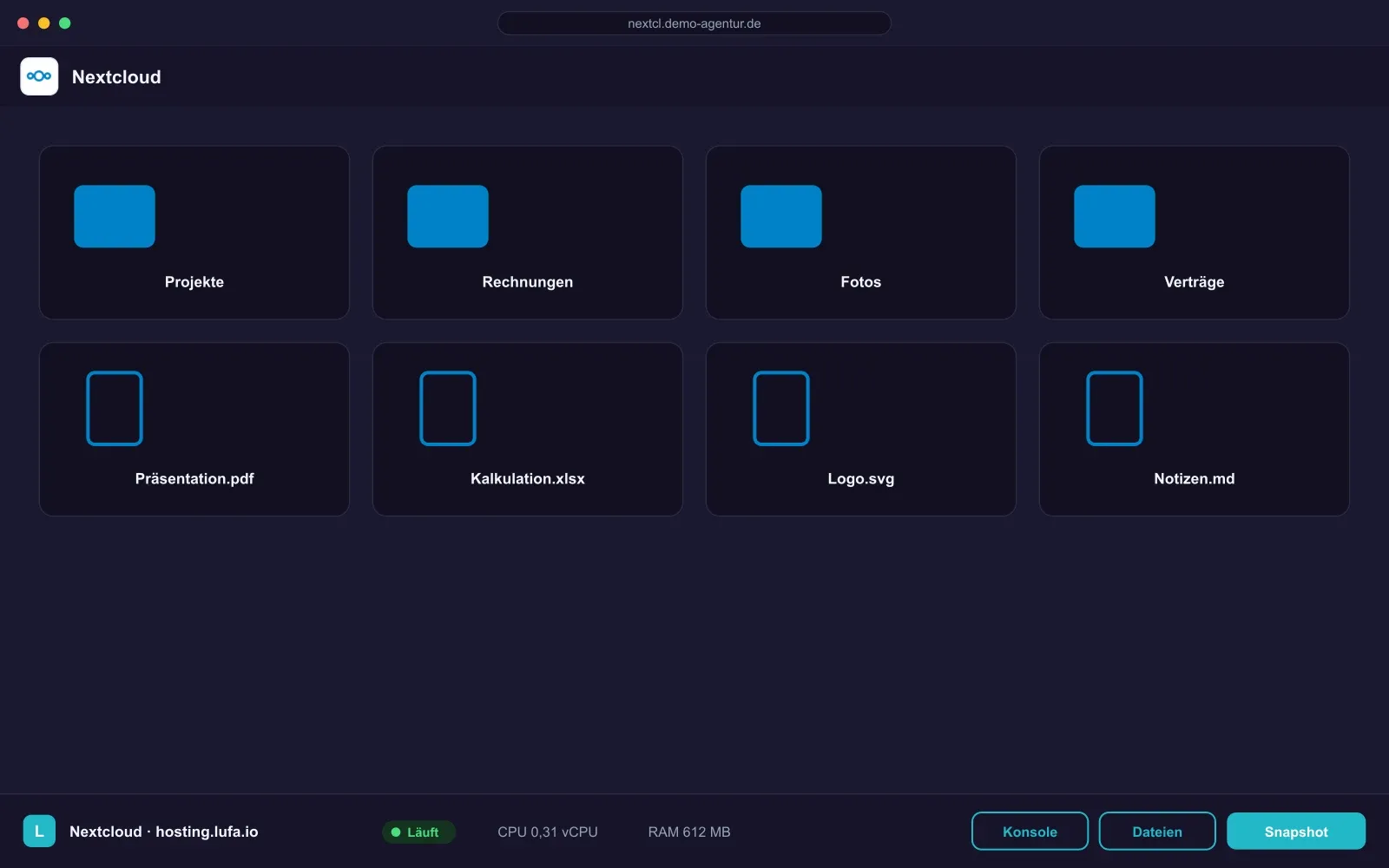
Task: Click the Logo.svg file name
Action: (861, 478)
